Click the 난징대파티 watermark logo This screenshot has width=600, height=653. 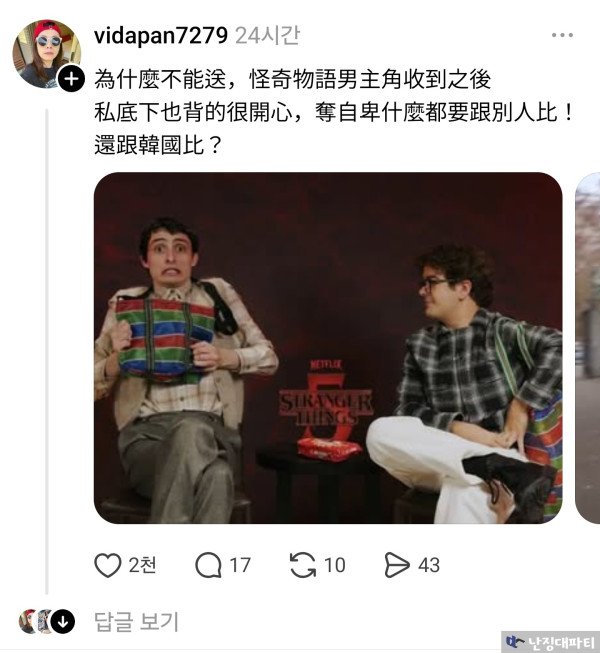coord(550,642)
